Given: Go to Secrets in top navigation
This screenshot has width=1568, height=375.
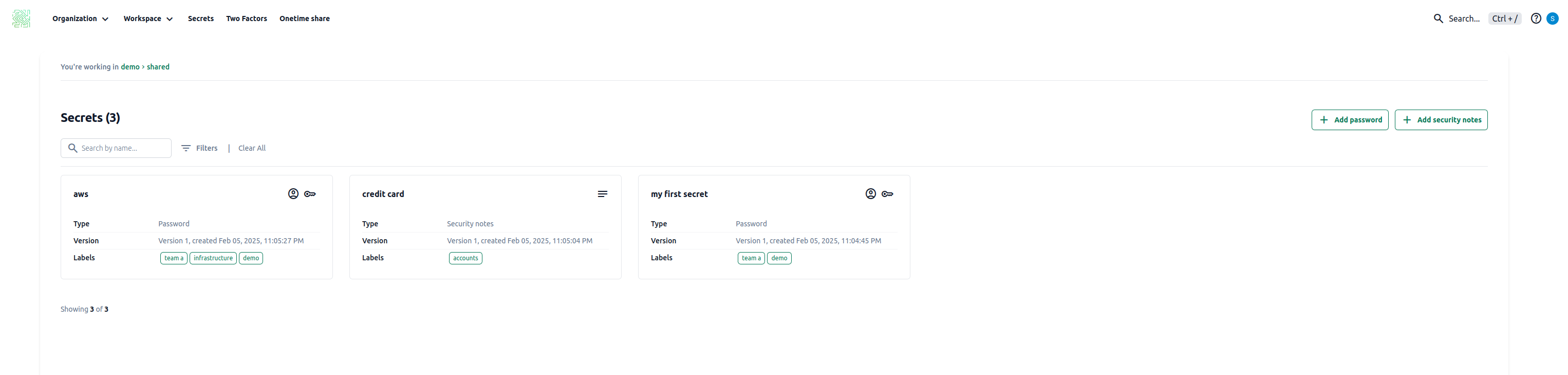Looking at the screenshot, I should (x=201, y=19).
